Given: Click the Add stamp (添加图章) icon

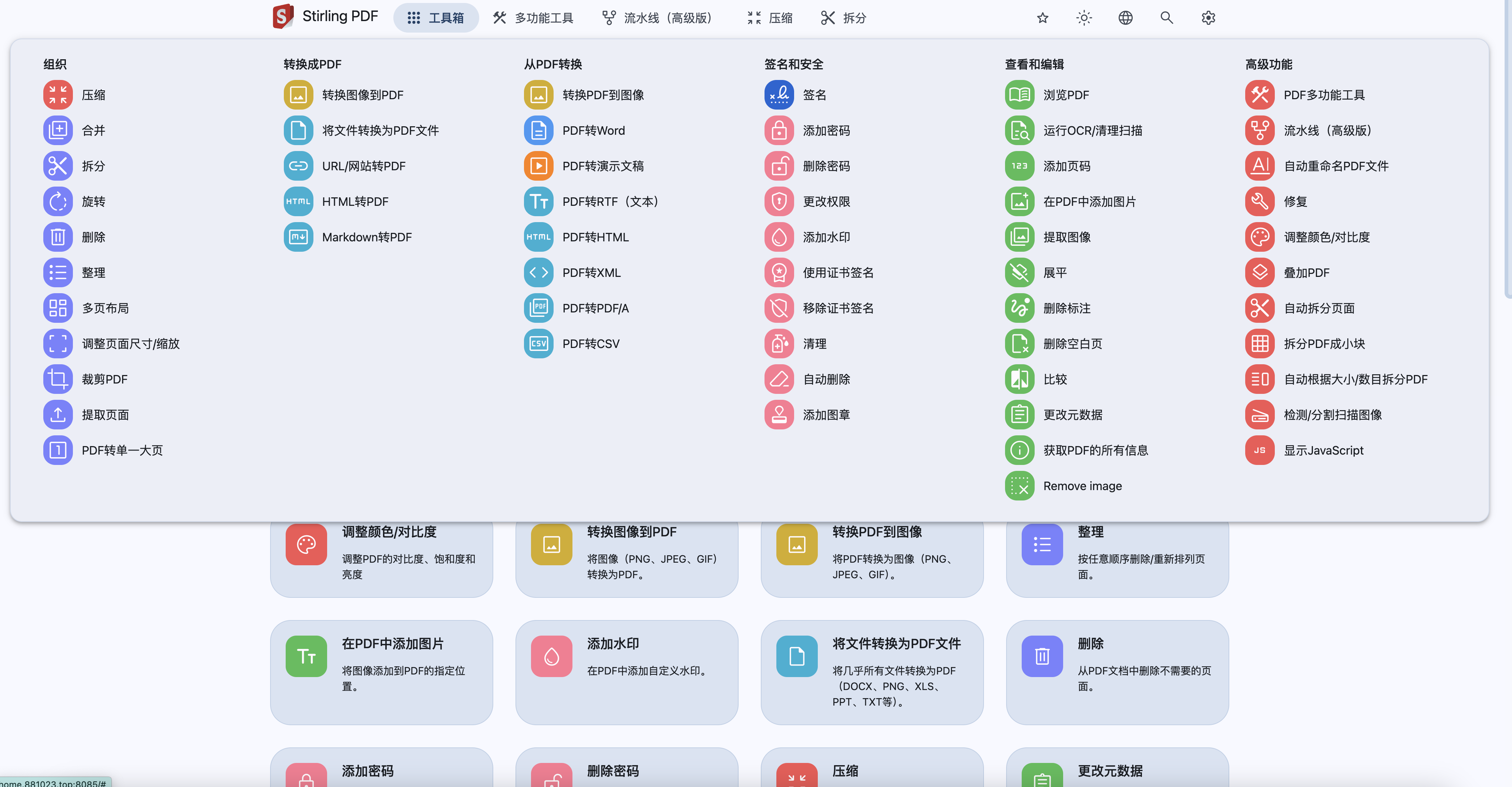Looking at the screenshot, I should point(779,415).
